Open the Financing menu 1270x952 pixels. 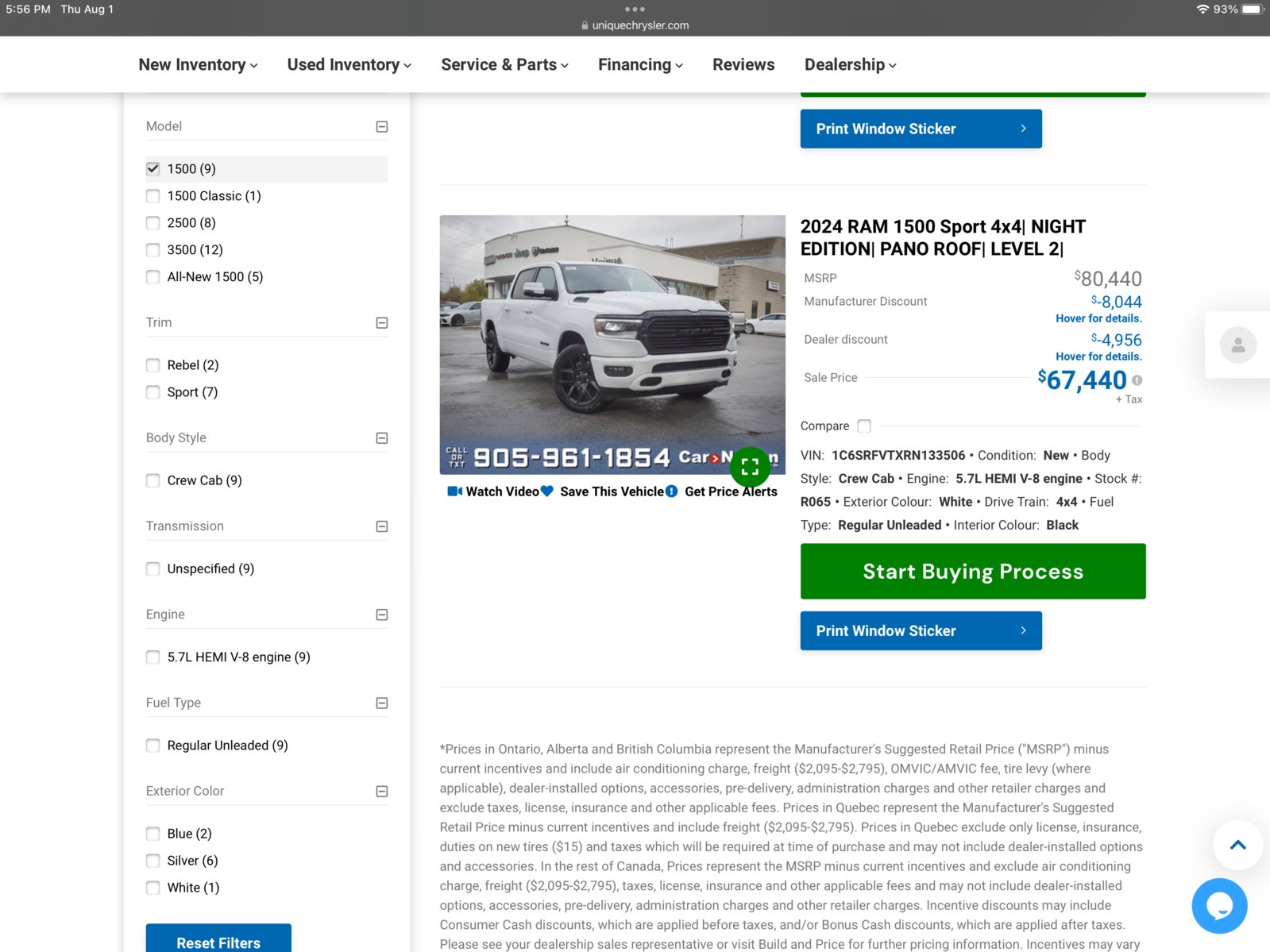(640, 65)
